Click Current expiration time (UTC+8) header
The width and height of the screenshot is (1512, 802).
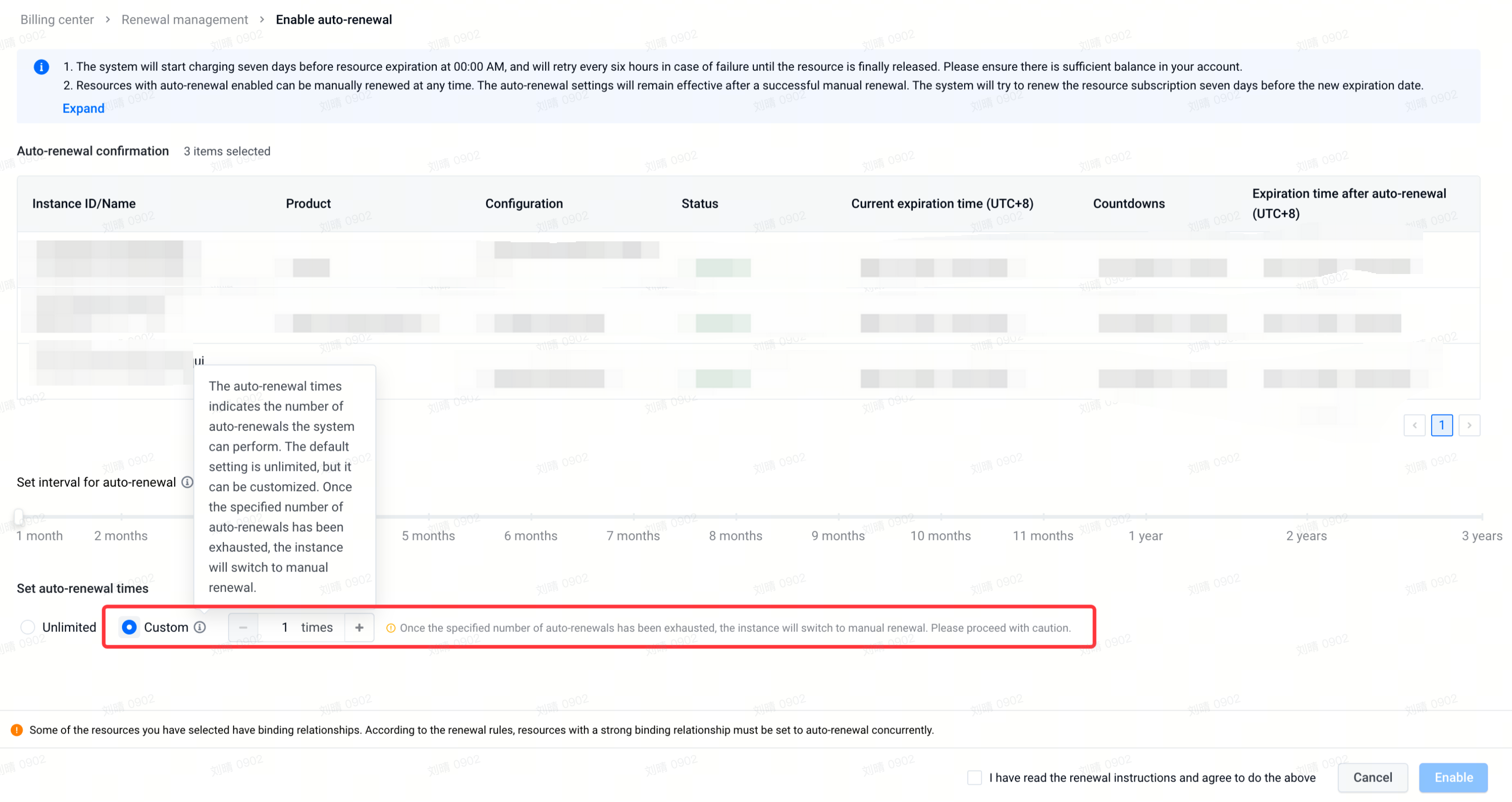pyautogui.click(x=942, y=203)
